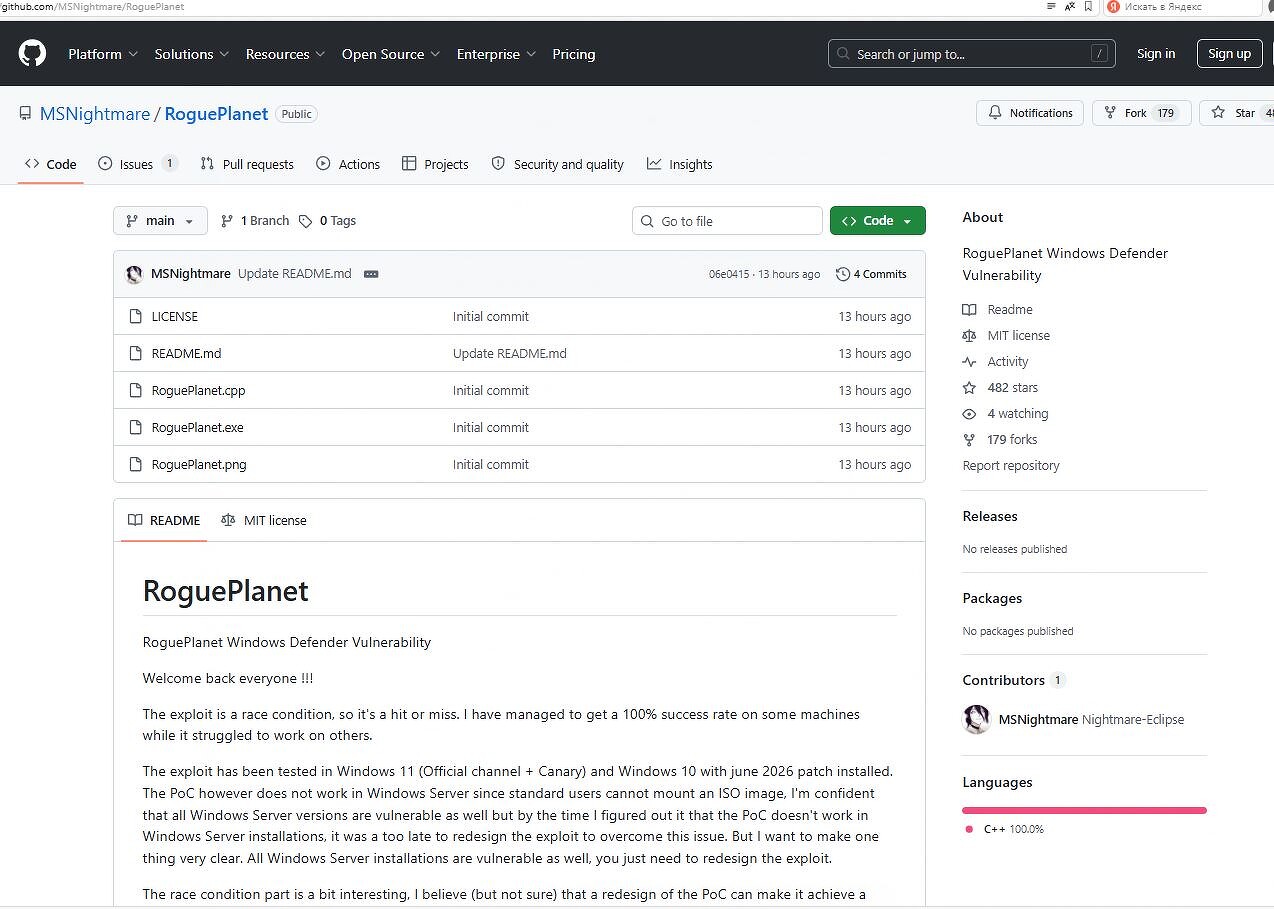
Task: Click the file icon next to RoguePlanet.exe
Action: pos(136,427)
